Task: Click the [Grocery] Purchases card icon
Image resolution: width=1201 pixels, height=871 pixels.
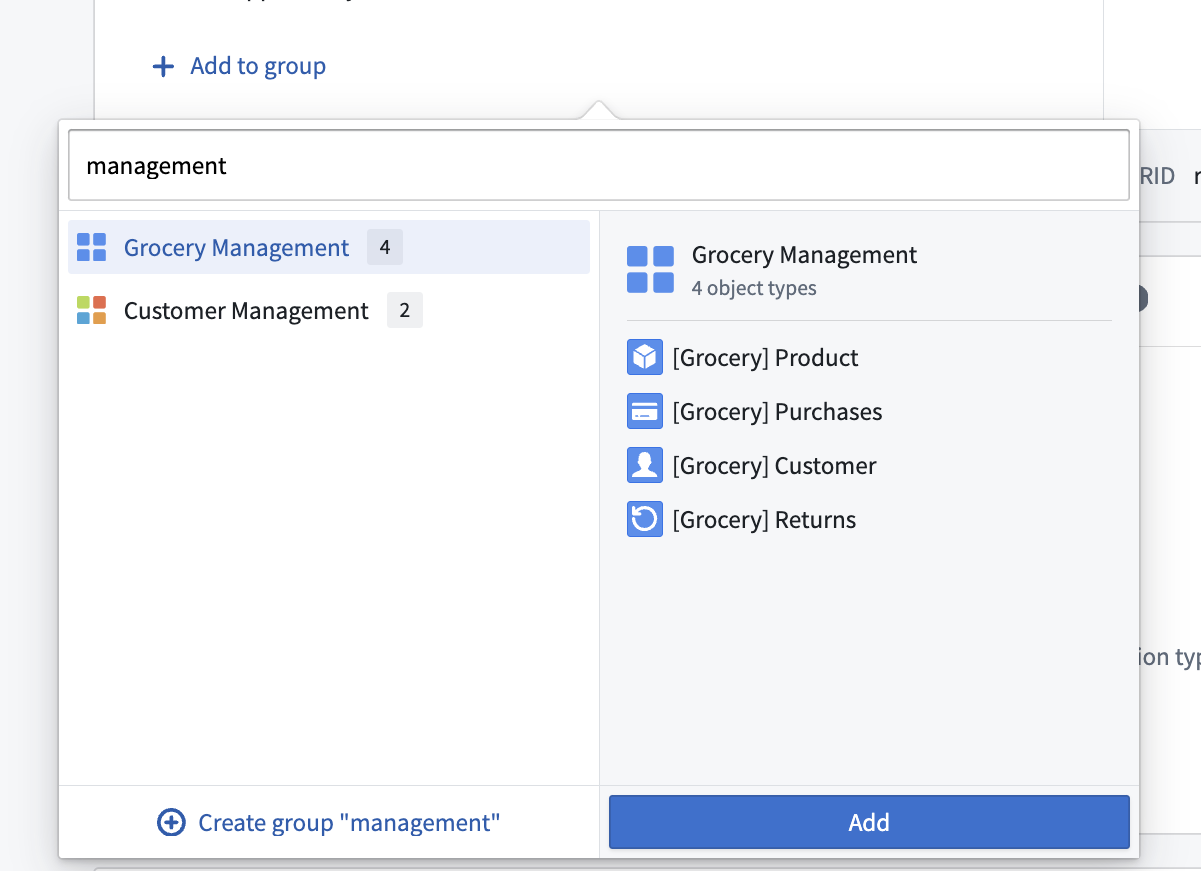Action: tap(645, 411)
